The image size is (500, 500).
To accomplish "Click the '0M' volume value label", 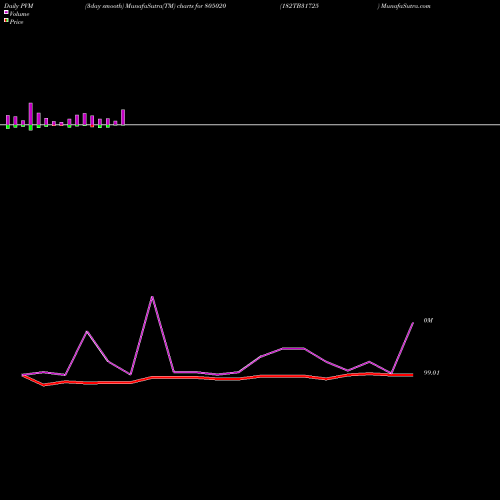I will 428,320.
